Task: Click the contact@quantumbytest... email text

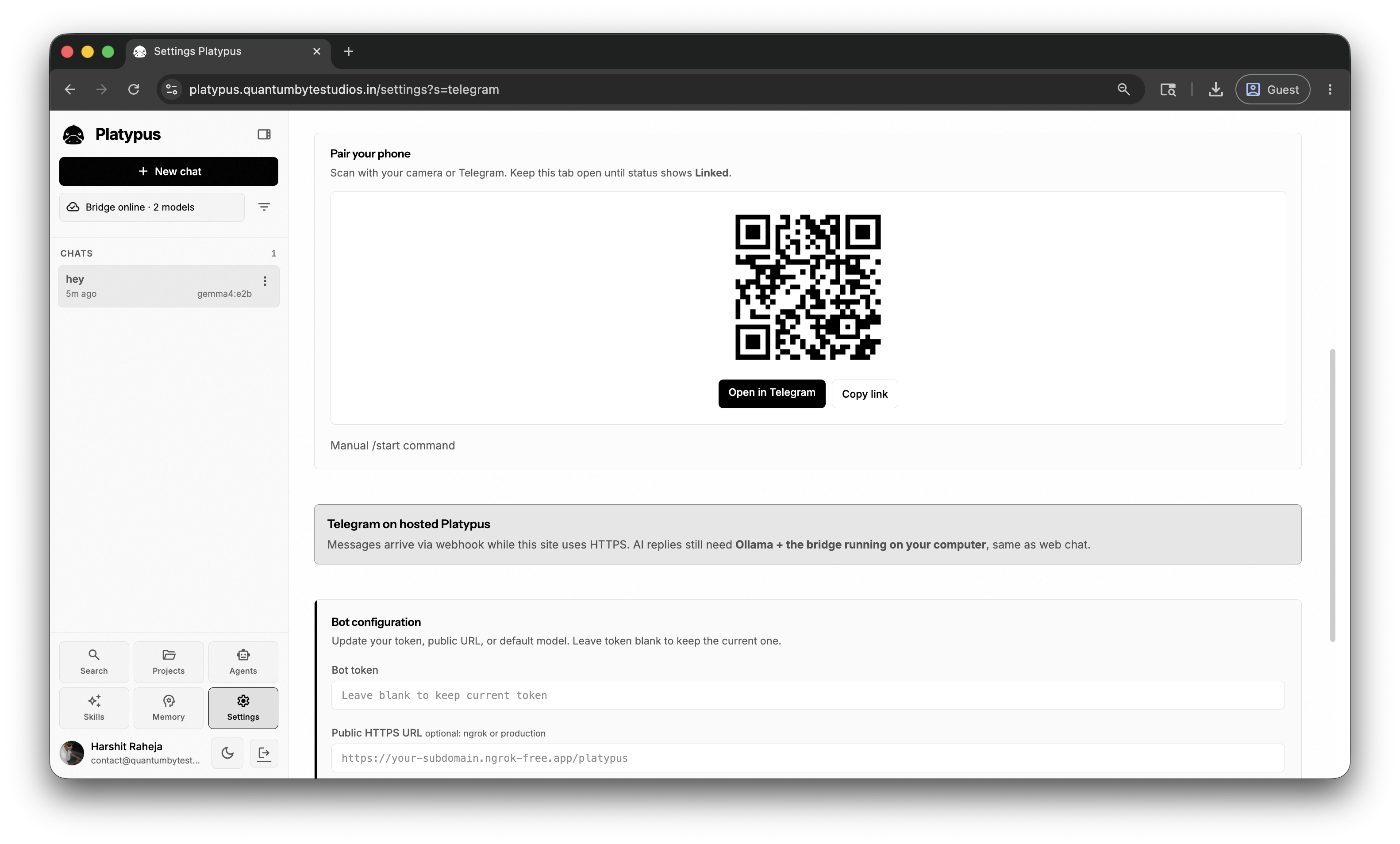Action: coord(146,760)
